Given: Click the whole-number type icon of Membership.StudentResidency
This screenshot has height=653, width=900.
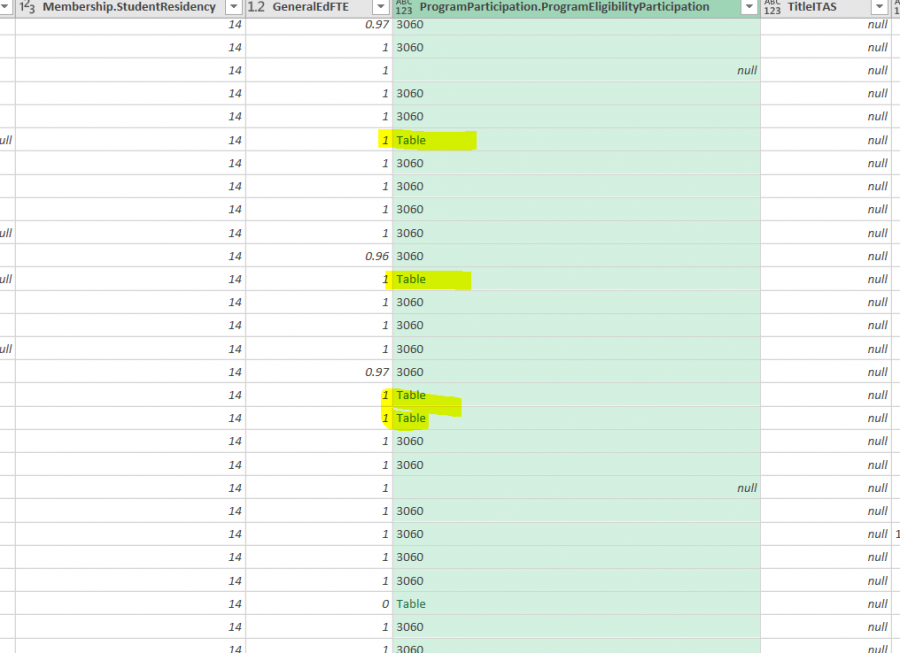Looking at the screenshot, I should tap(27, 7).
